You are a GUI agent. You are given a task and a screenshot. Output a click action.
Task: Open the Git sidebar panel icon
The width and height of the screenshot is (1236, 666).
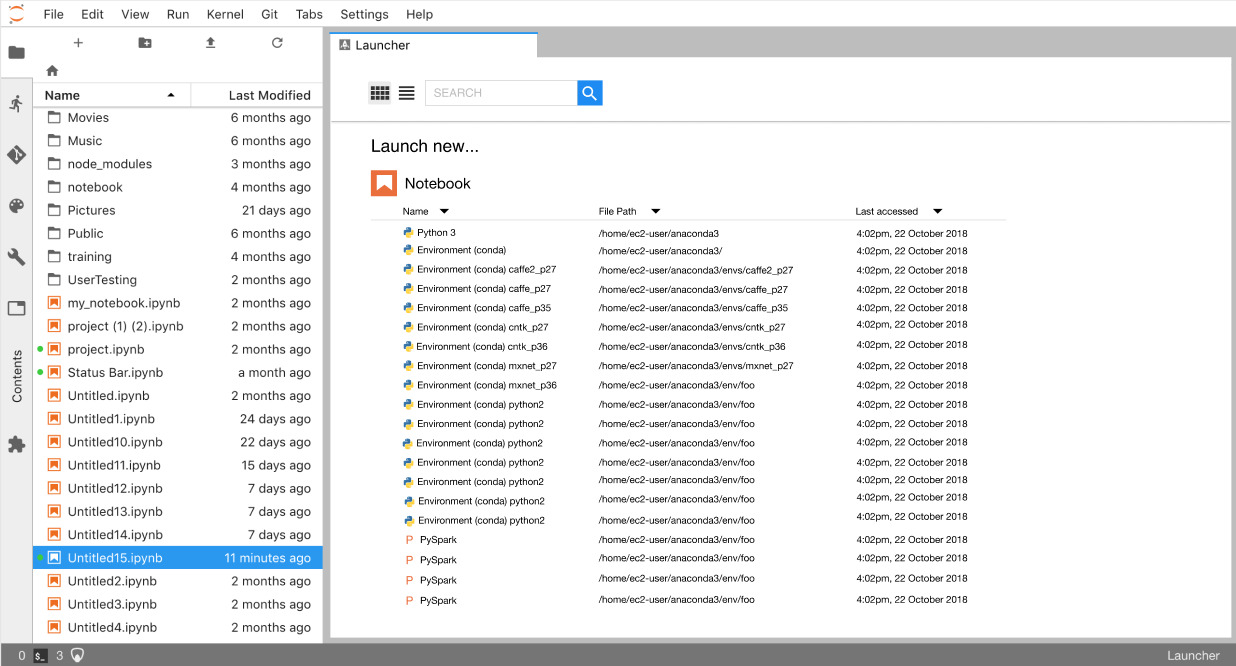[16, 155]
